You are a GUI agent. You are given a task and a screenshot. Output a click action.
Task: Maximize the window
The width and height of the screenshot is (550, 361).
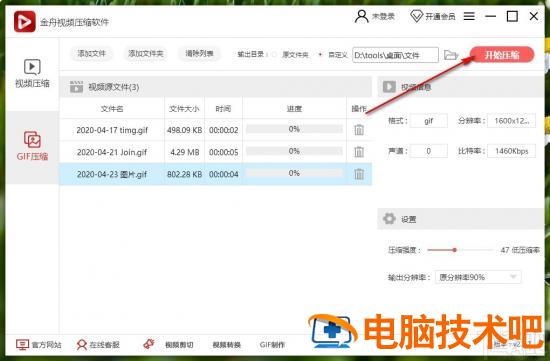coord(512,16)
